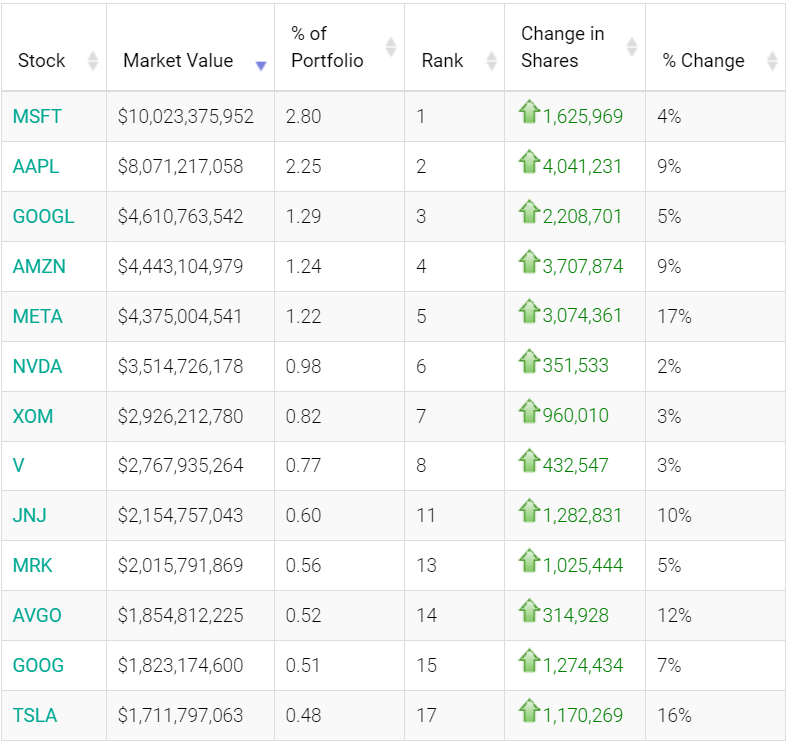This screenshot has width=786, height=741.
Task: Open the AMZN stock link
Action: tap(39, 266)
